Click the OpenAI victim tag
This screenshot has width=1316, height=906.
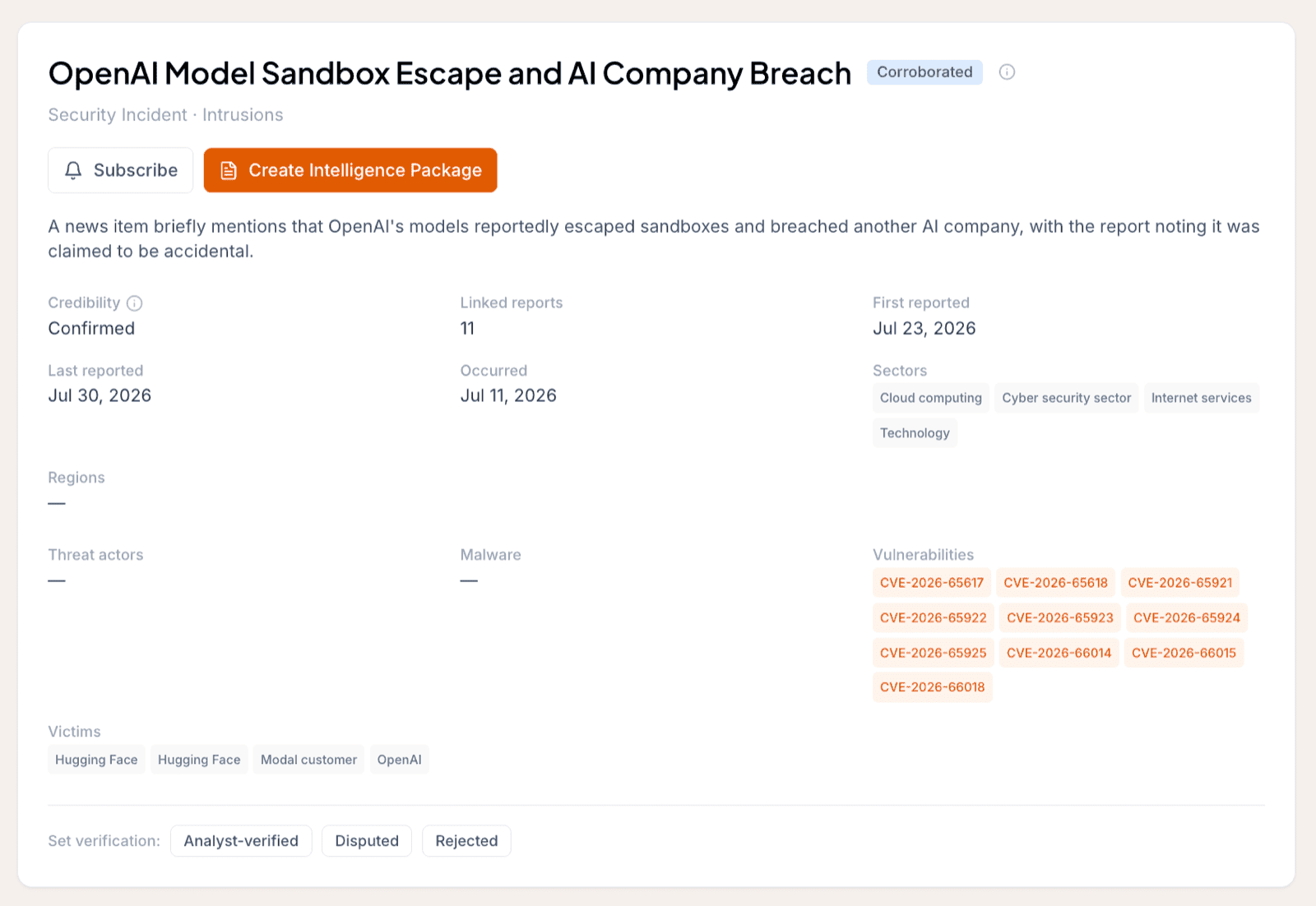tap(399, 760)
